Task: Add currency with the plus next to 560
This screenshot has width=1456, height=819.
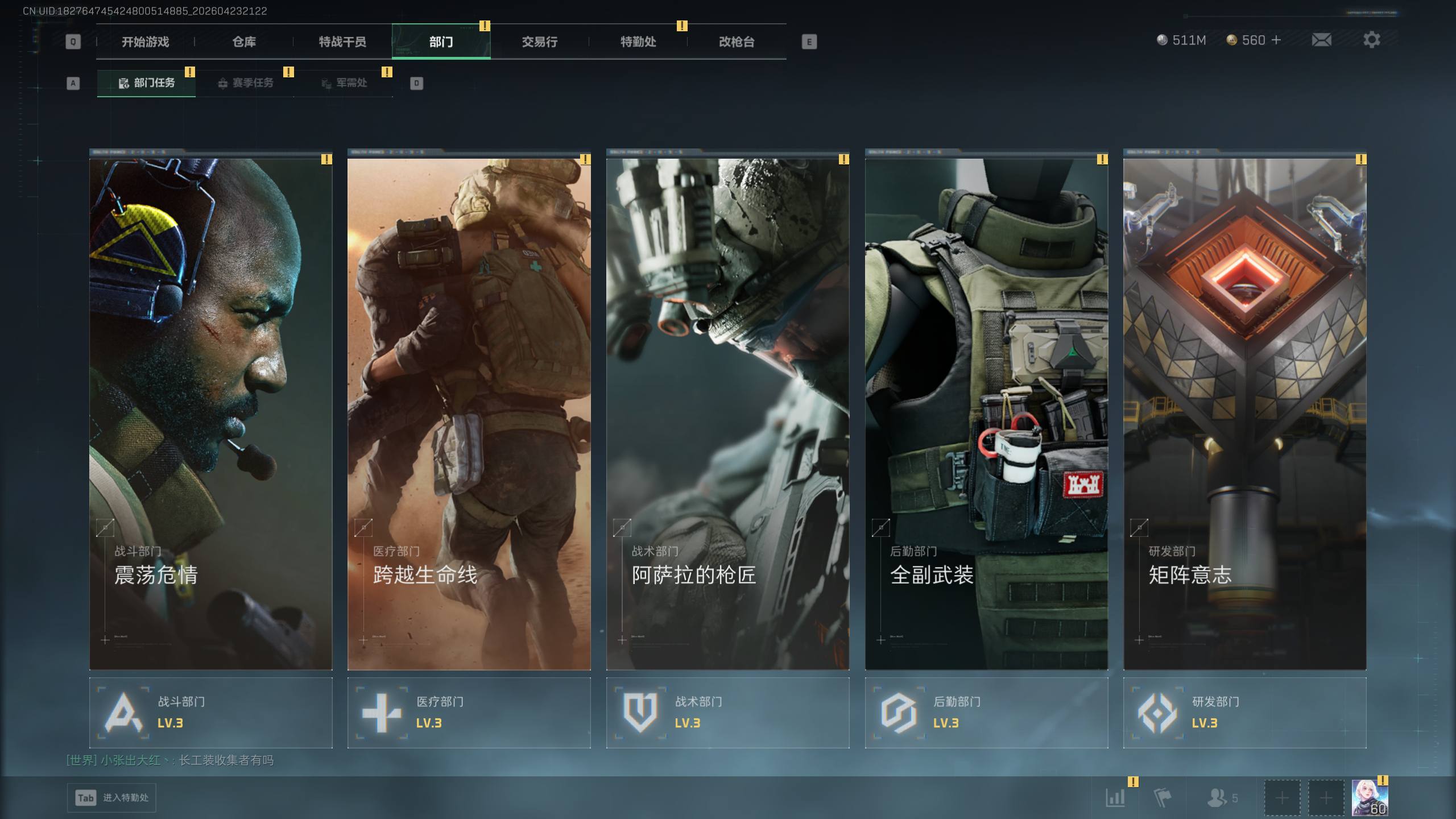Action: pos(1276,40)
